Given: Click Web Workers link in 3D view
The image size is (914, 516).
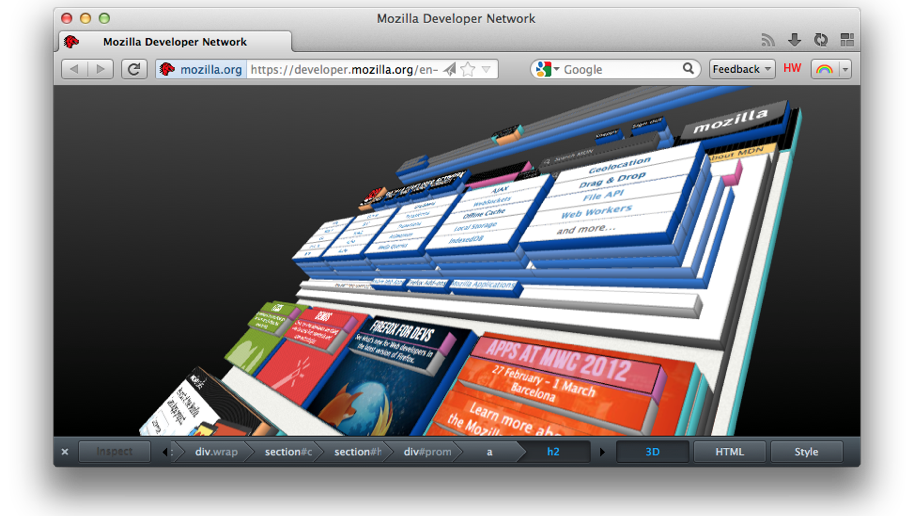Looking at the screenshot, I should tap(596, 212).
